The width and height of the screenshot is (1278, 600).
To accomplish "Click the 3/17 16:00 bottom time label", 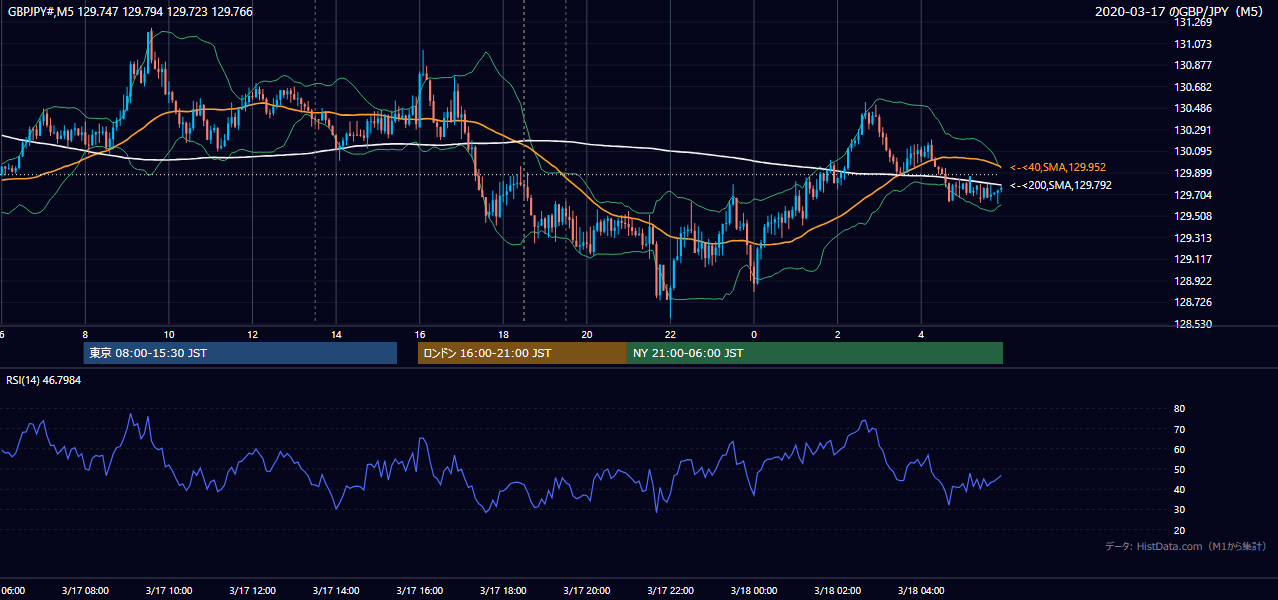I will [x=419, y=590].
